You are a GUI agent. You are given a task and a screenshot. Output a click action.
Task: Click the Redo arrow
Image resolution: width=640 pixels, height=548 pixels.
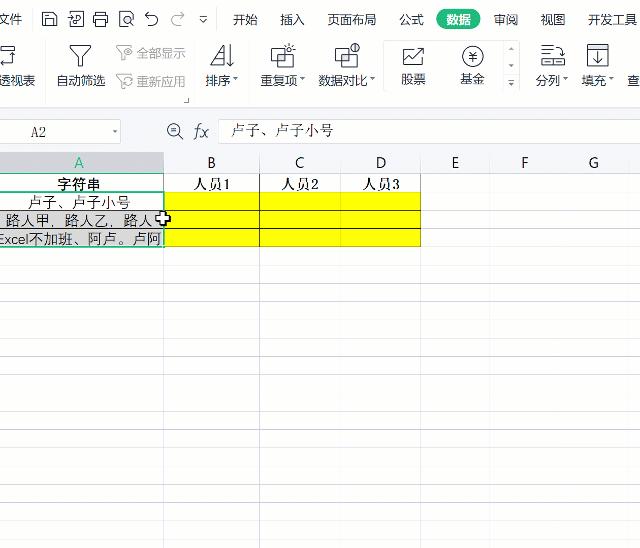[x=178, y=19]
